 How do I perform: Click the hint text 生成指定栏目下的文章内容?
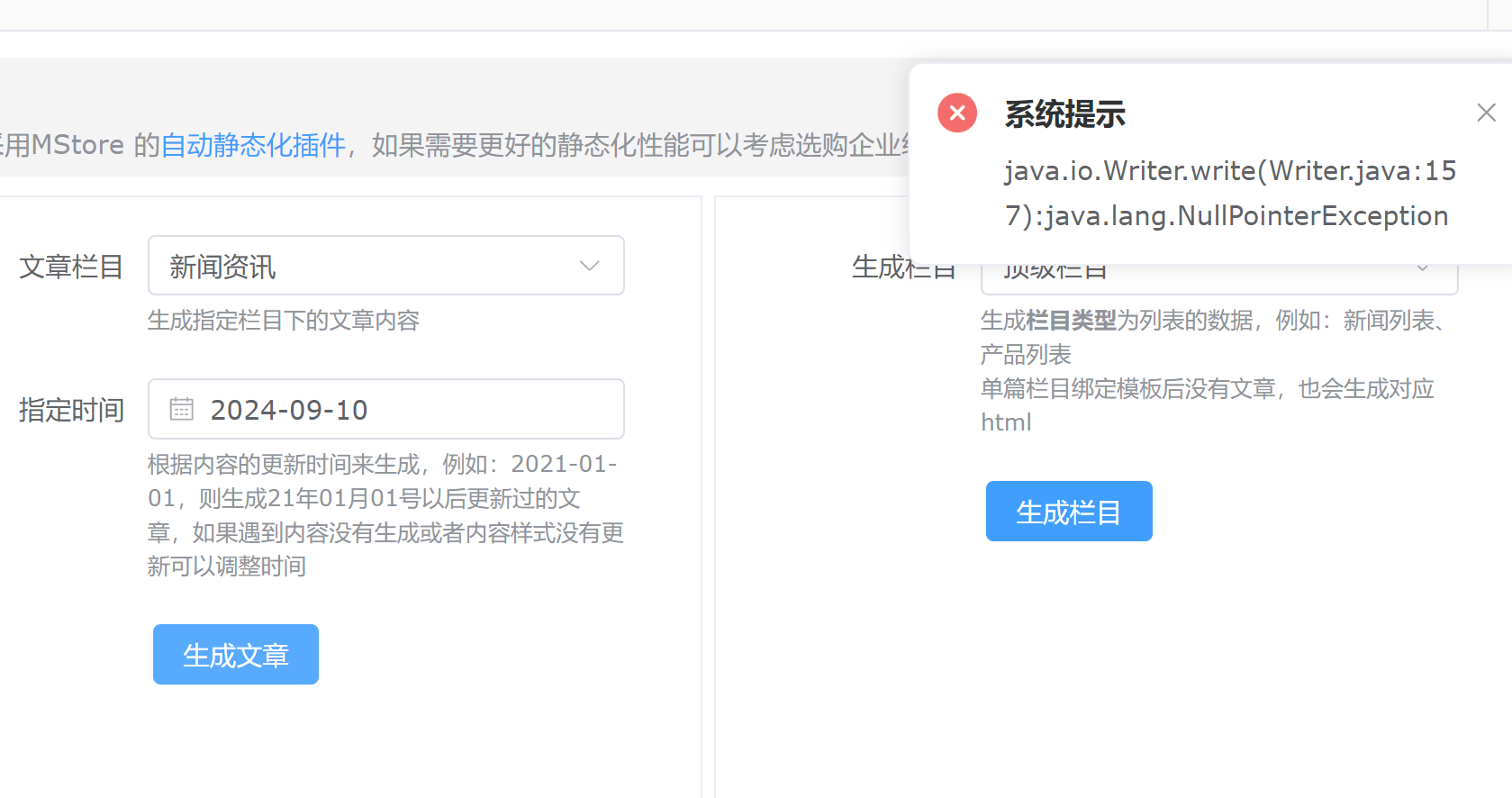tap(284, 321)
